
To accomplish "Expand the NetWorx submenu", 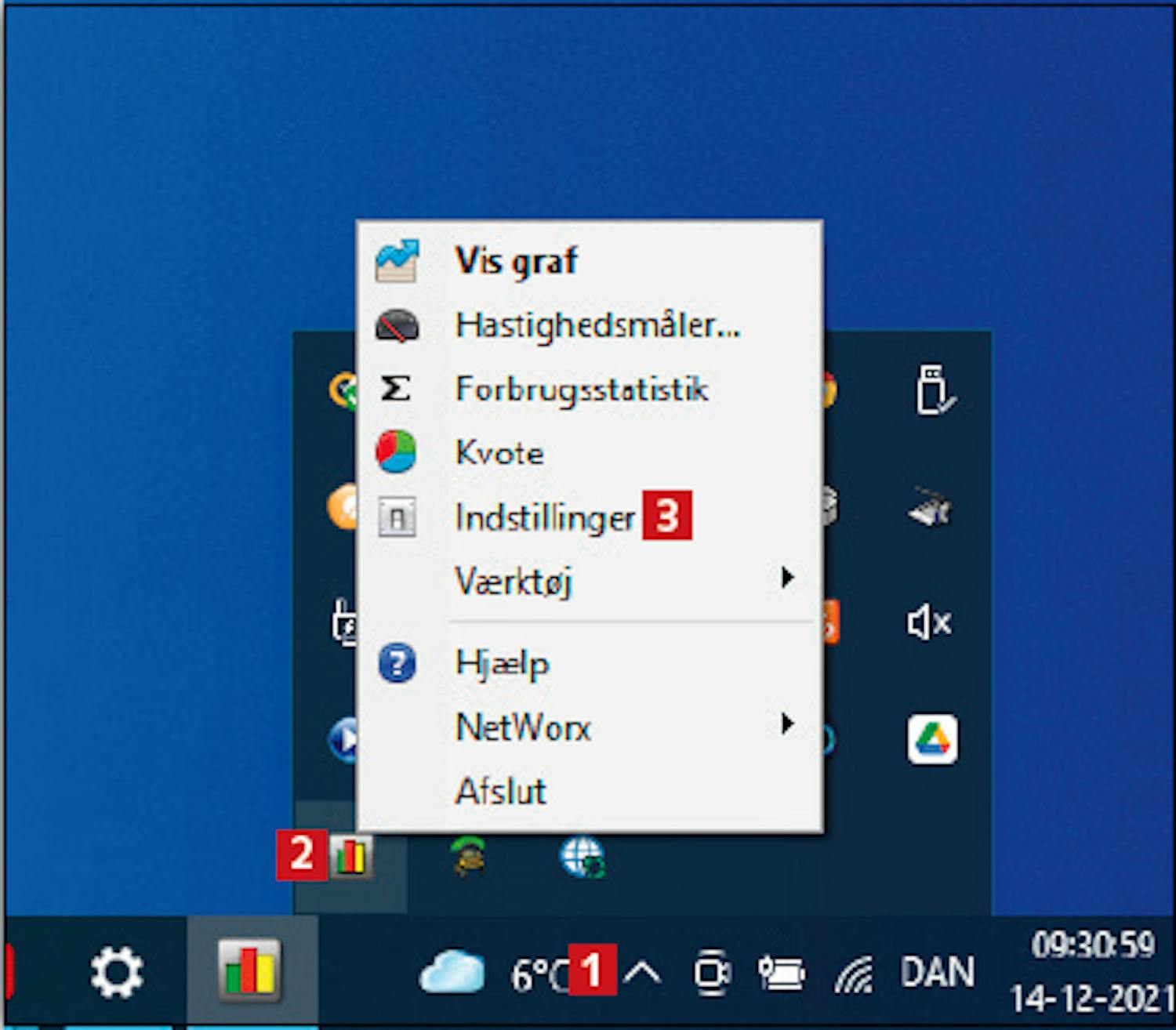I will (589, 727).
